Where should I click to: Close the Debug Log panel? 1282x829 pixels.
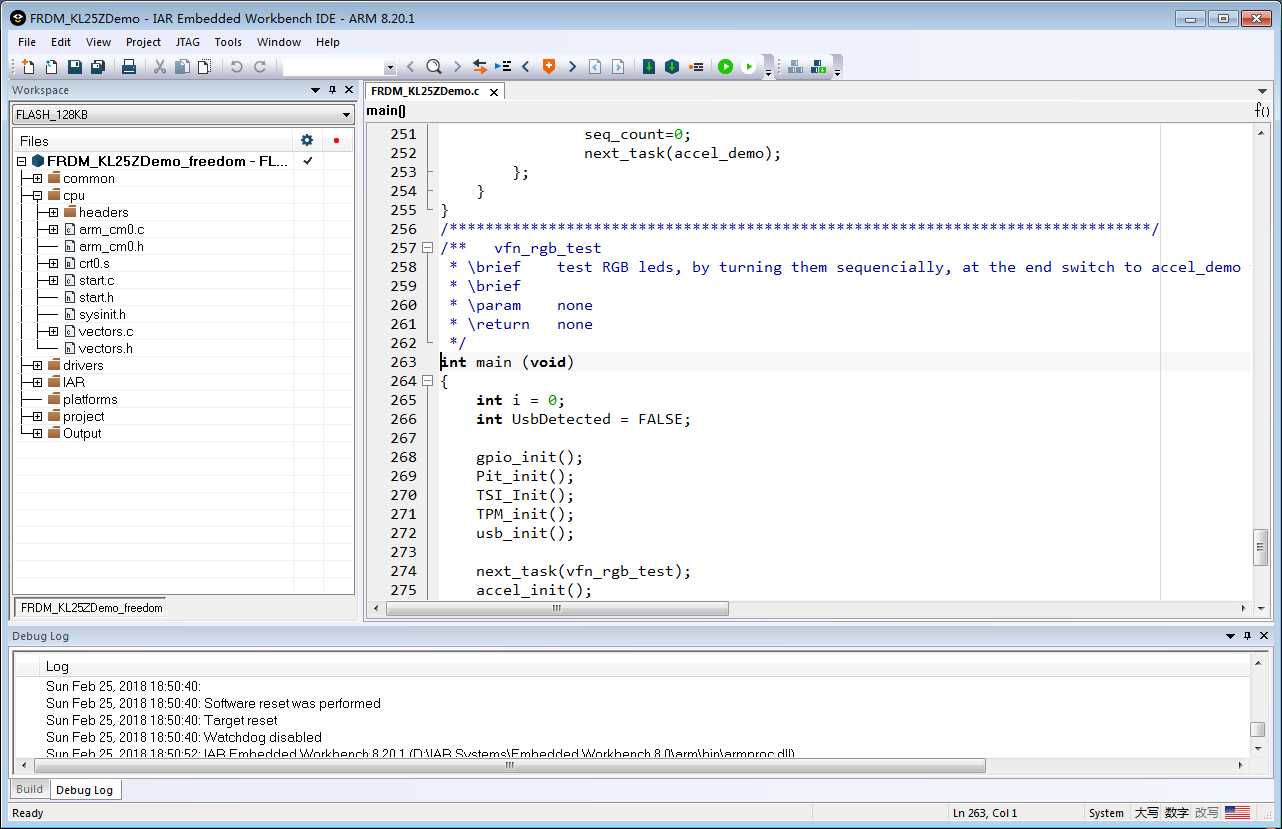pyautogui.click(x=1265, y=636)
